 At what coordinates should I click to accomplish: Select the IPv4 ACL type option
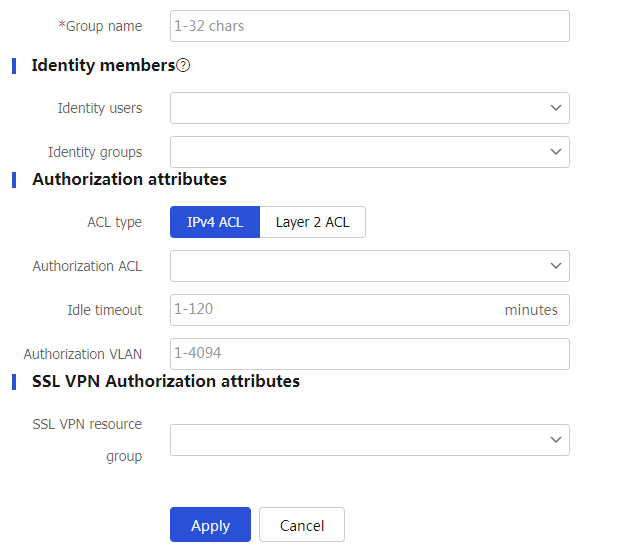tap(215, 222)
